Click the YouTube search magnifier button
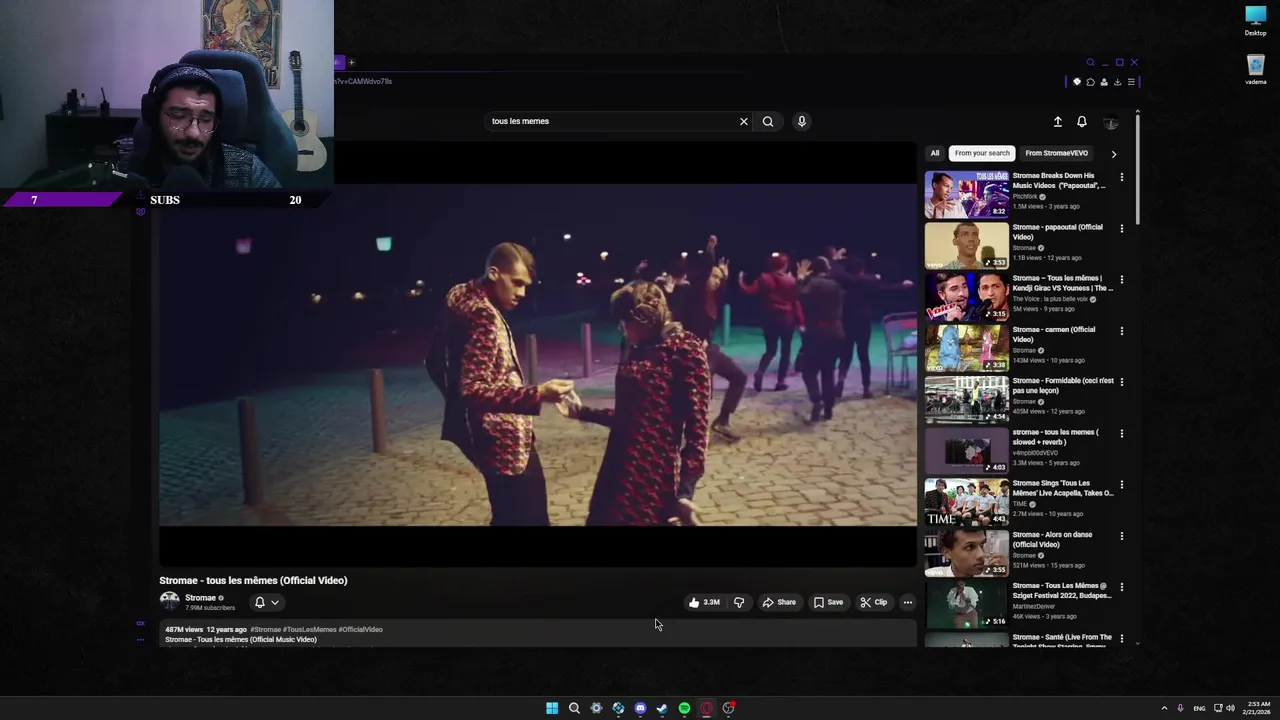Image resolution: width=1280 pixels, height=720 pixels. click(x=768, y=121)
